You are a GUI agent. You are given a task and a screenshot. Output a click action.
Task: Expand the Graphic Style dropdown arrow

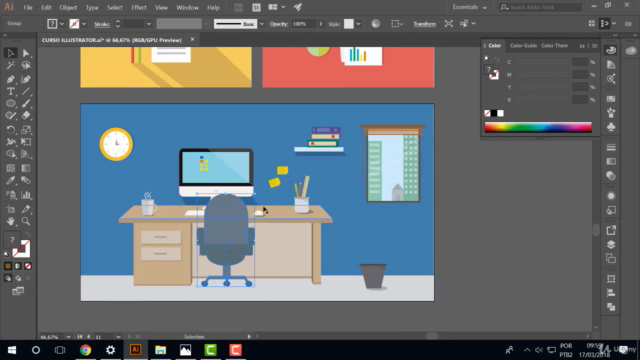point(358,24)
